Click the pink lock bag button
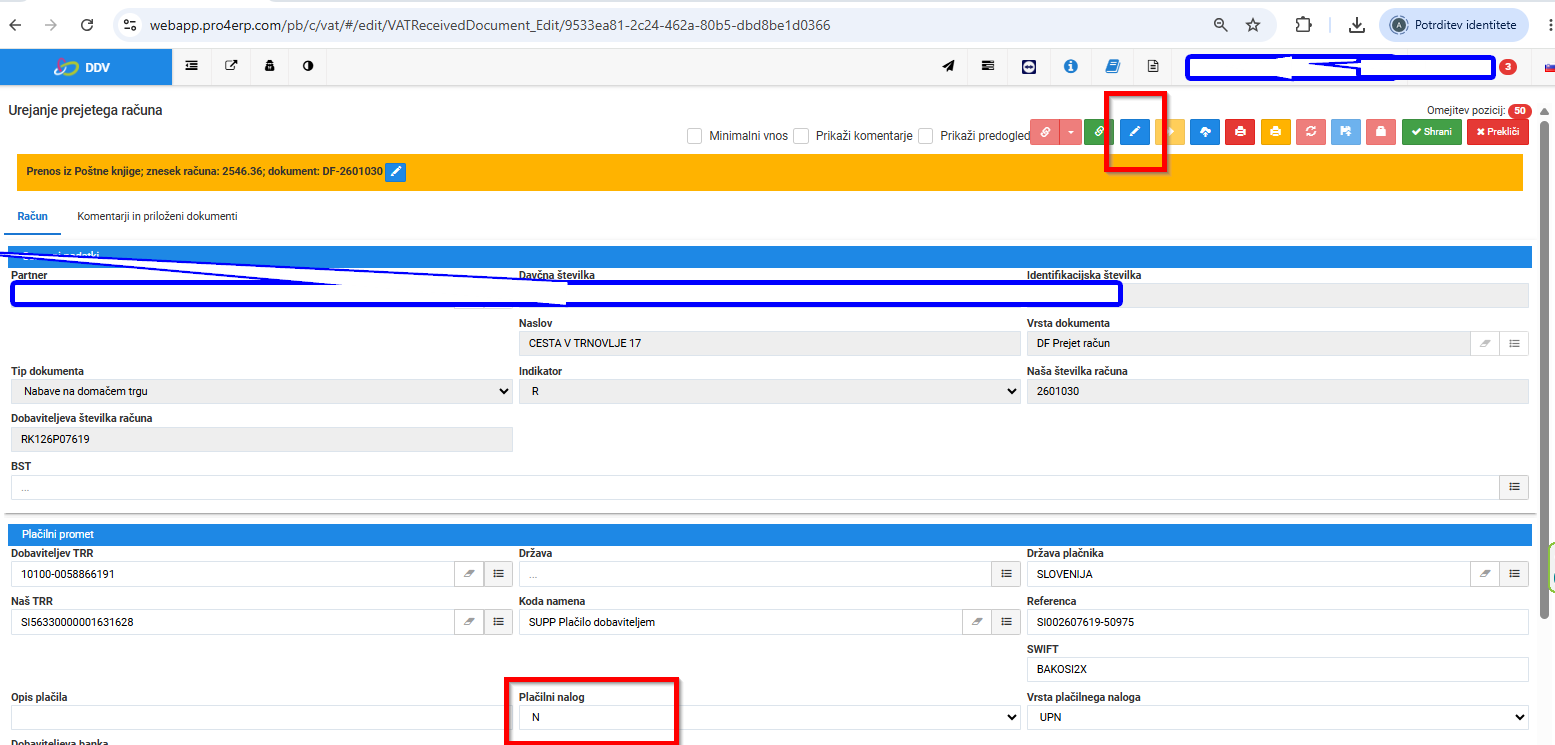Image resolution: width=1555 pixels, height=745 pixels. pyautogui.click(x=1381, y=131)
